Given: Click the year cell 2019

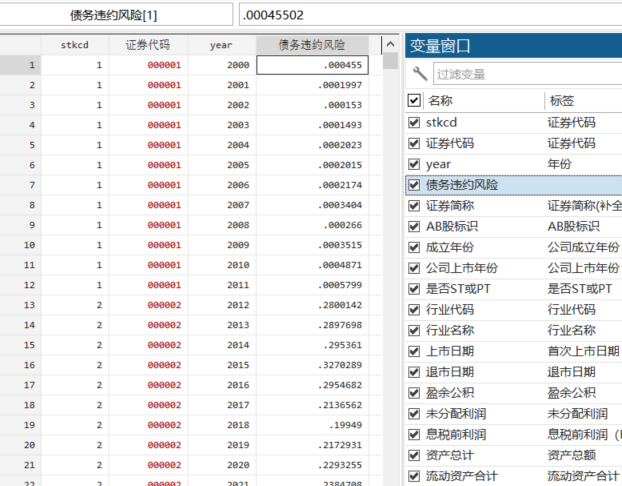Looking at the screenshot, I should [222, 445].
